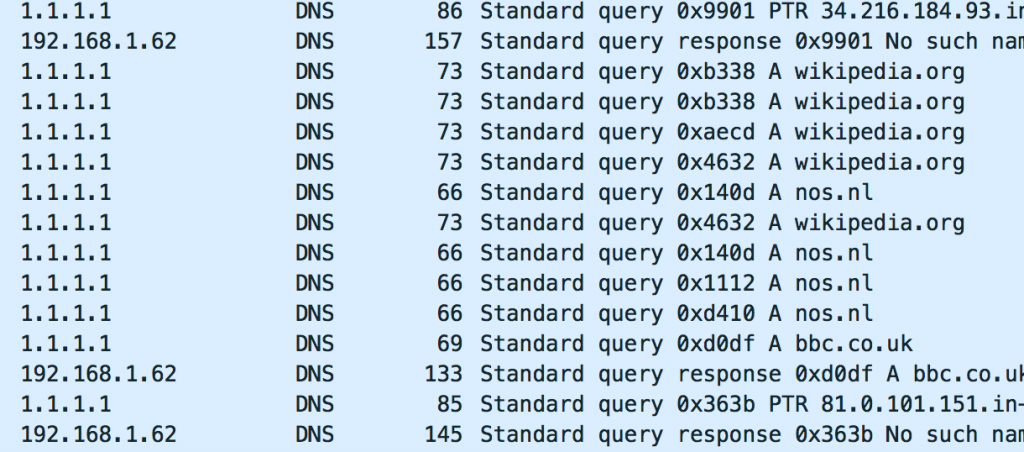Click destination 1.1.1.1 in the 0xaecd row
Screen dimensions: 1024x452
click(x=66, y=133)
